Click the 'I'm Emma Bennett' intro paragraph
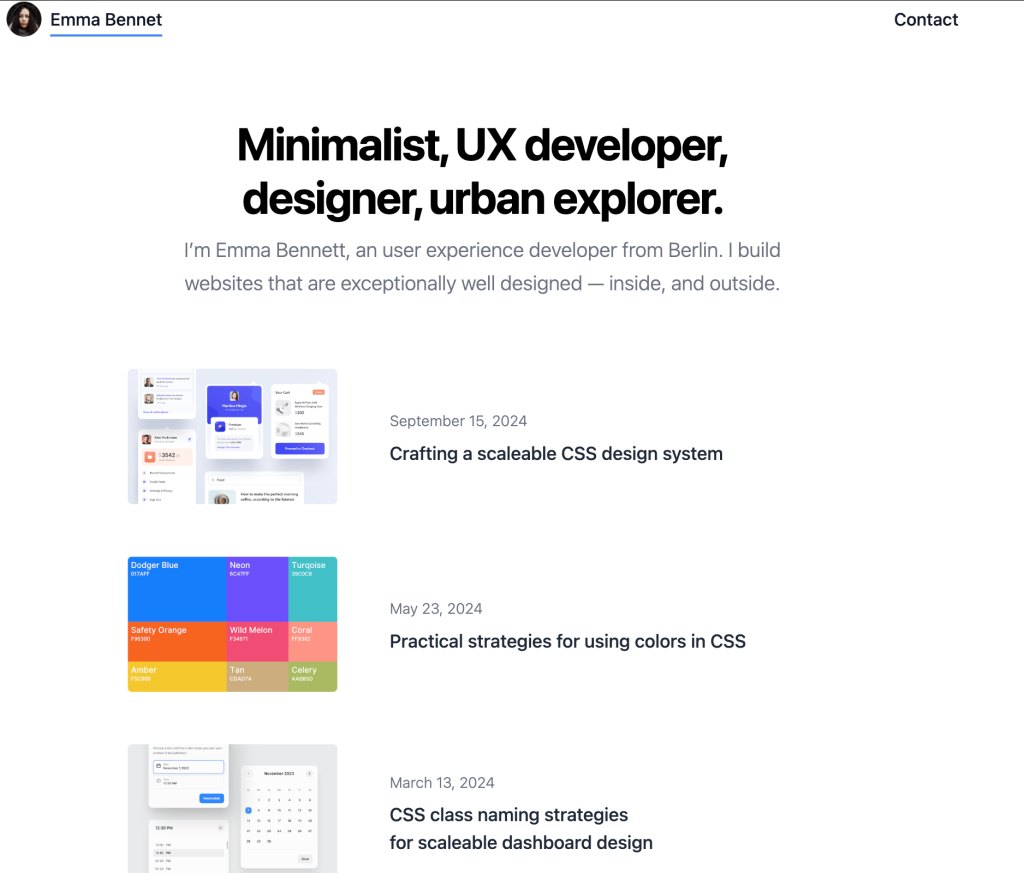This screenshot has height=873, width=1024. point(482,266)
